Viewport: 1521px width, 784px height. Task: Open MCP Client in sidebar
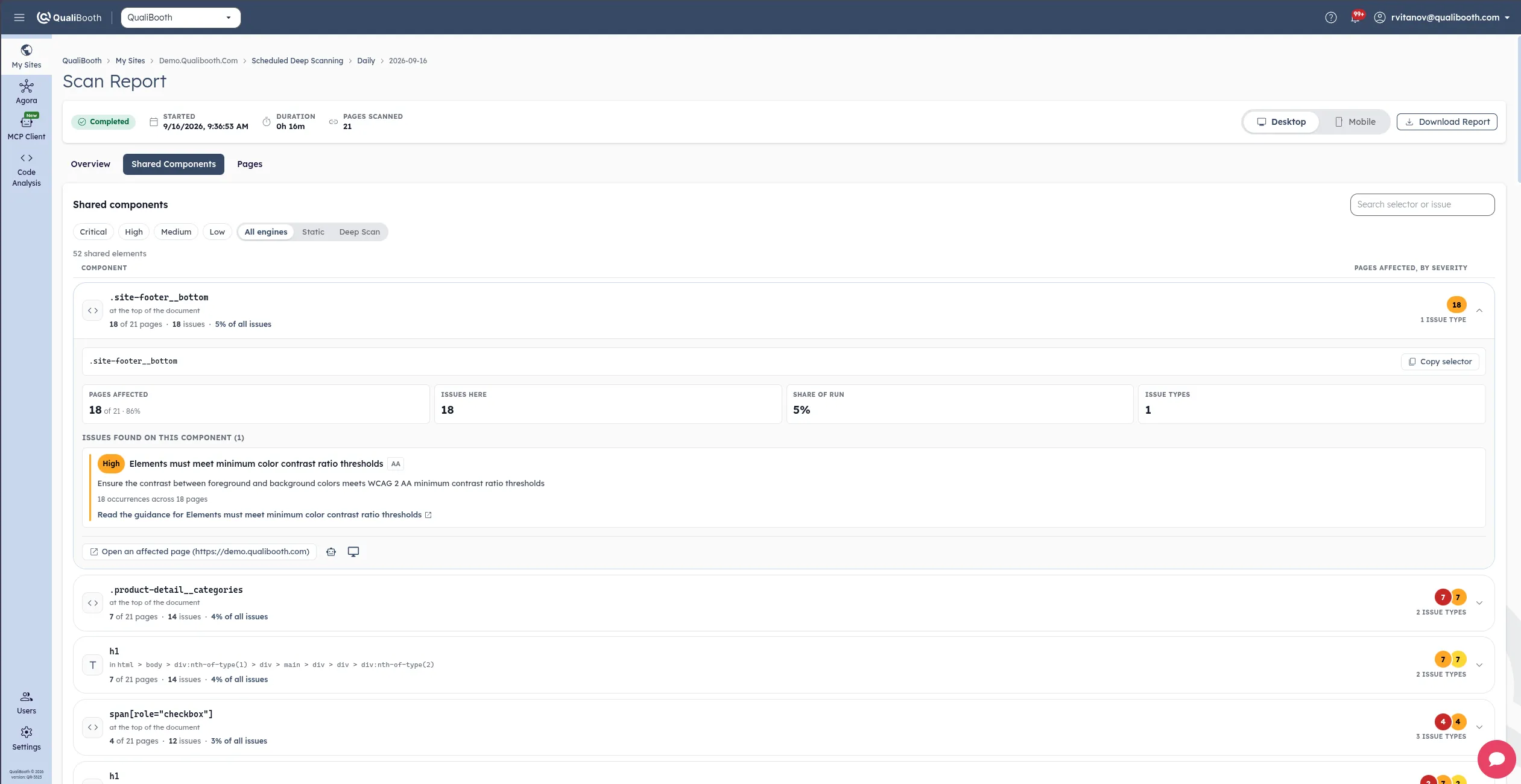[27, 127]
